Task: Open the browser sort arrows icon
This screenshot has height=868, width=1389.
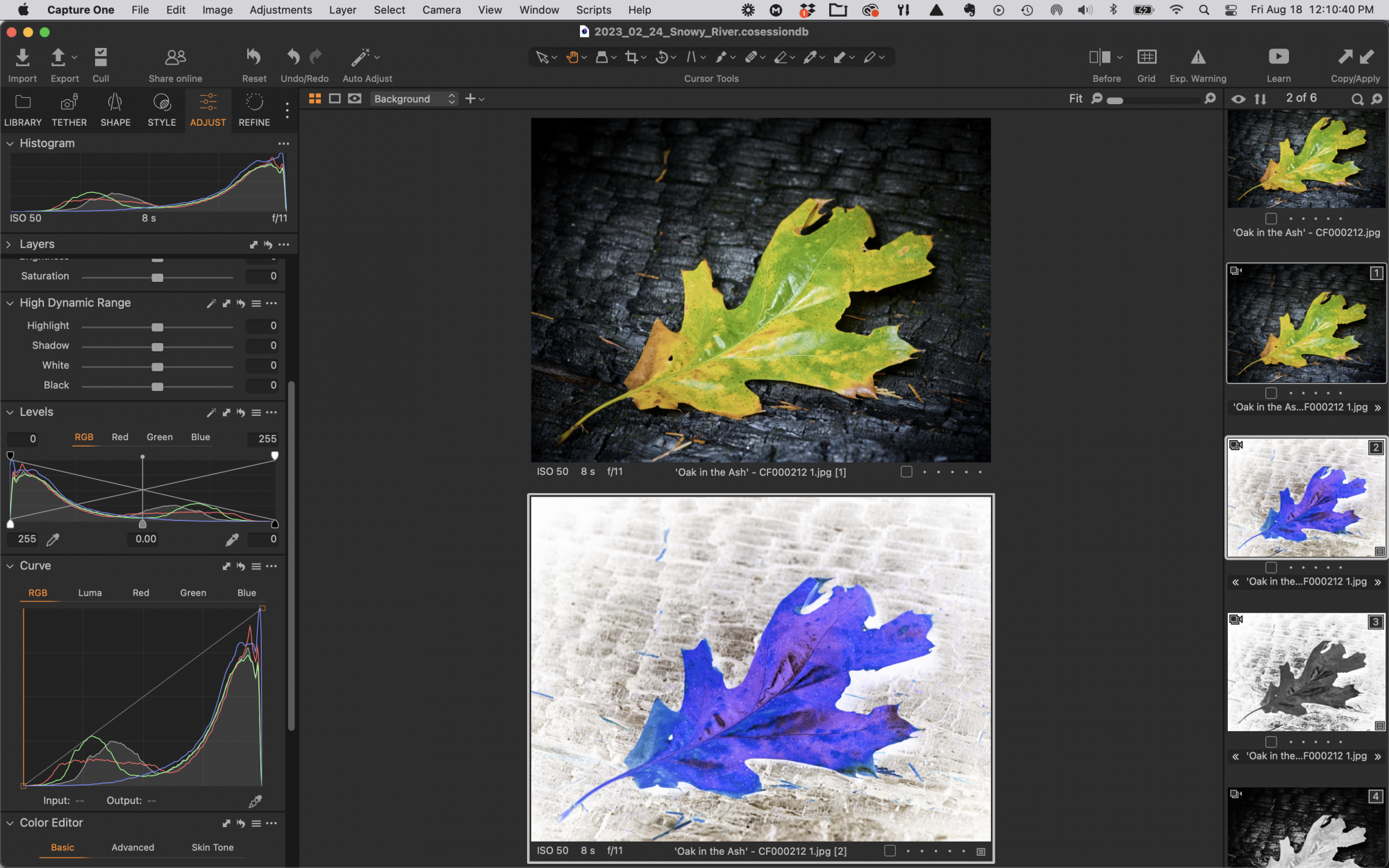Action: pos(1261,99)
